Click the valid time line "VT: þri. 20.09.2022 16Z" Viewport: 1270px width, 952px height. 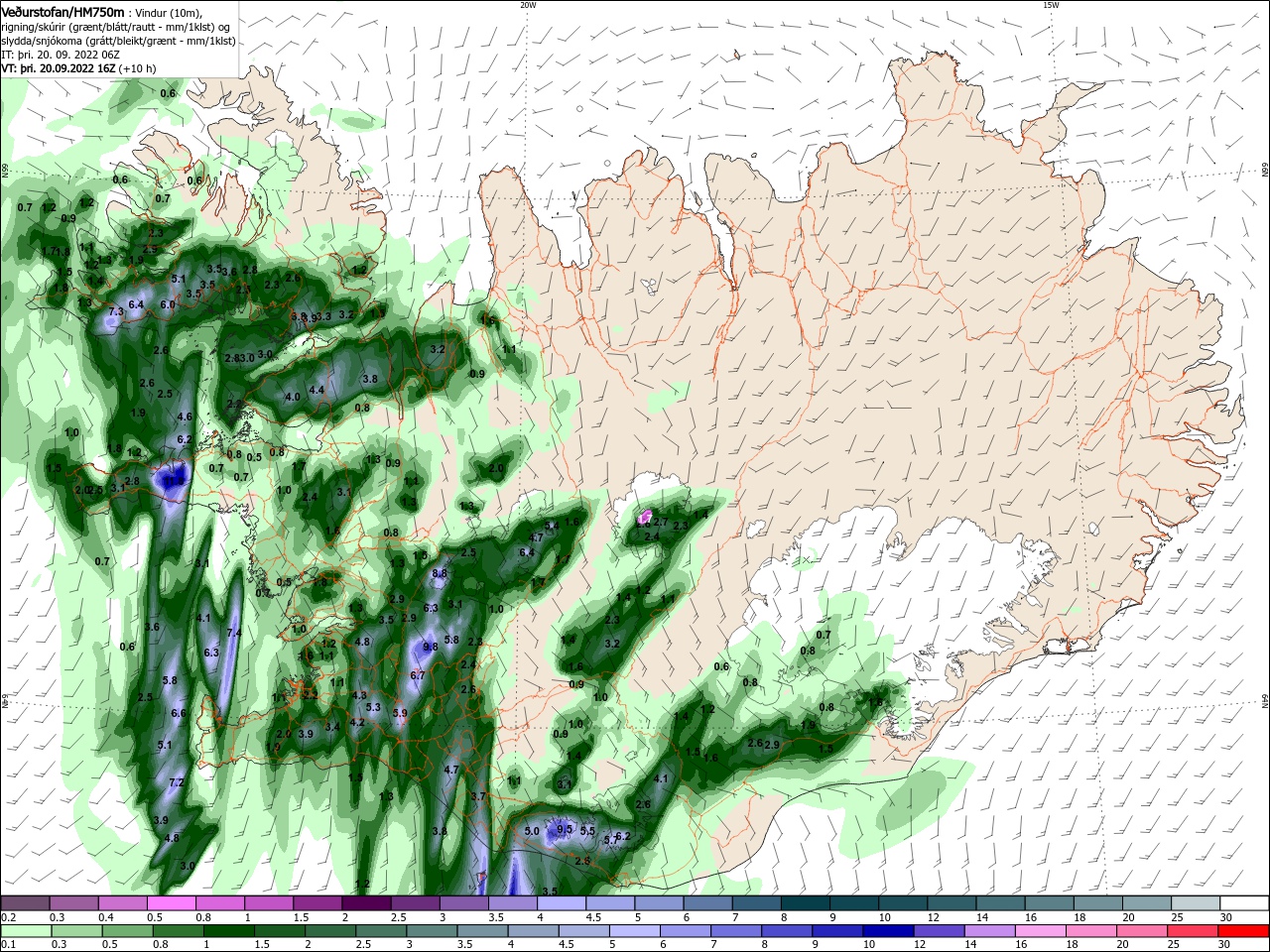point(59,68)
